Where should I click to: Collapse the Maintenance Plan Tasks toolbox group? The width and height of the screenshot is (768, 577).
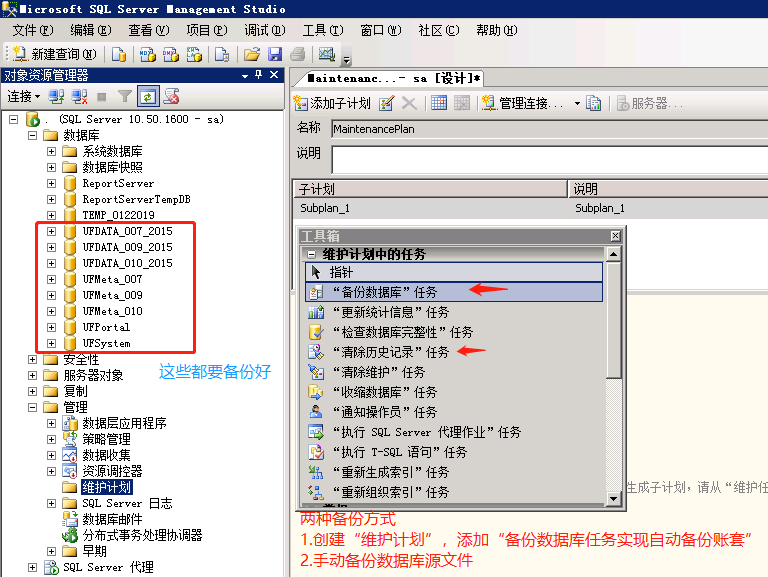pyautogui.click(x=311, y=254)
